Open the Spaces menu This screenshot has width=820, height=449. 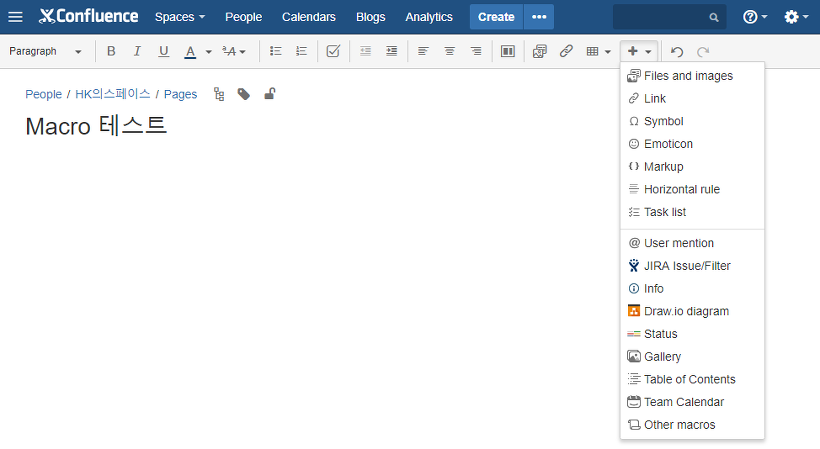180,17
